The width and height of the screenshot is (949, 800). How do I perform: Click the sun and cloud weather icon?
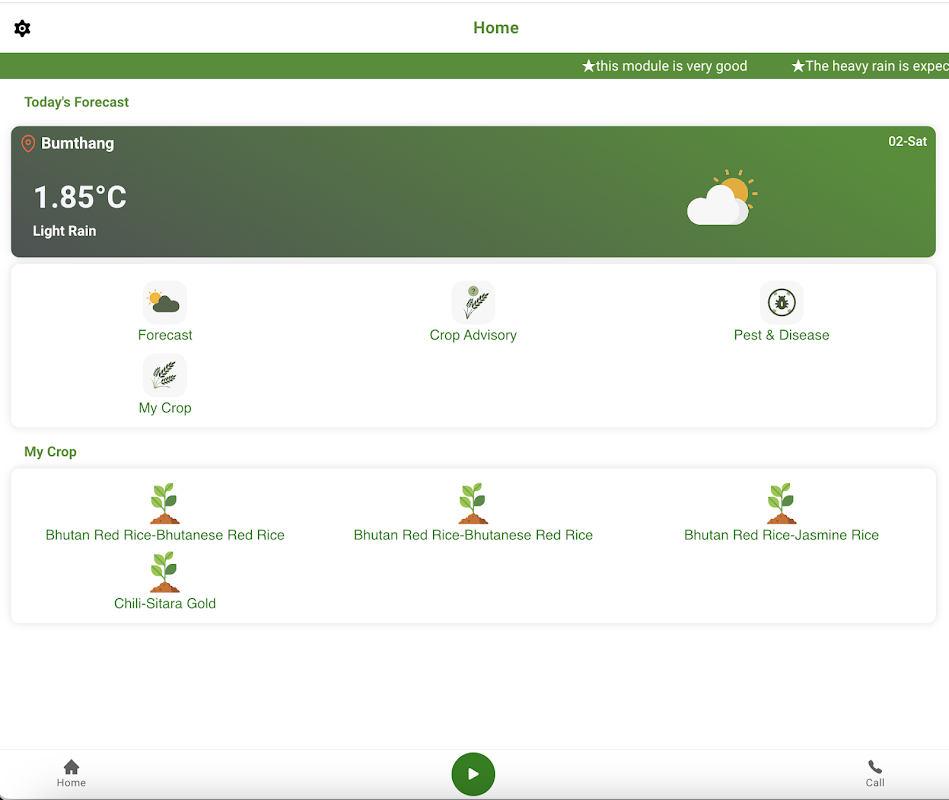[x=722, y=198]
